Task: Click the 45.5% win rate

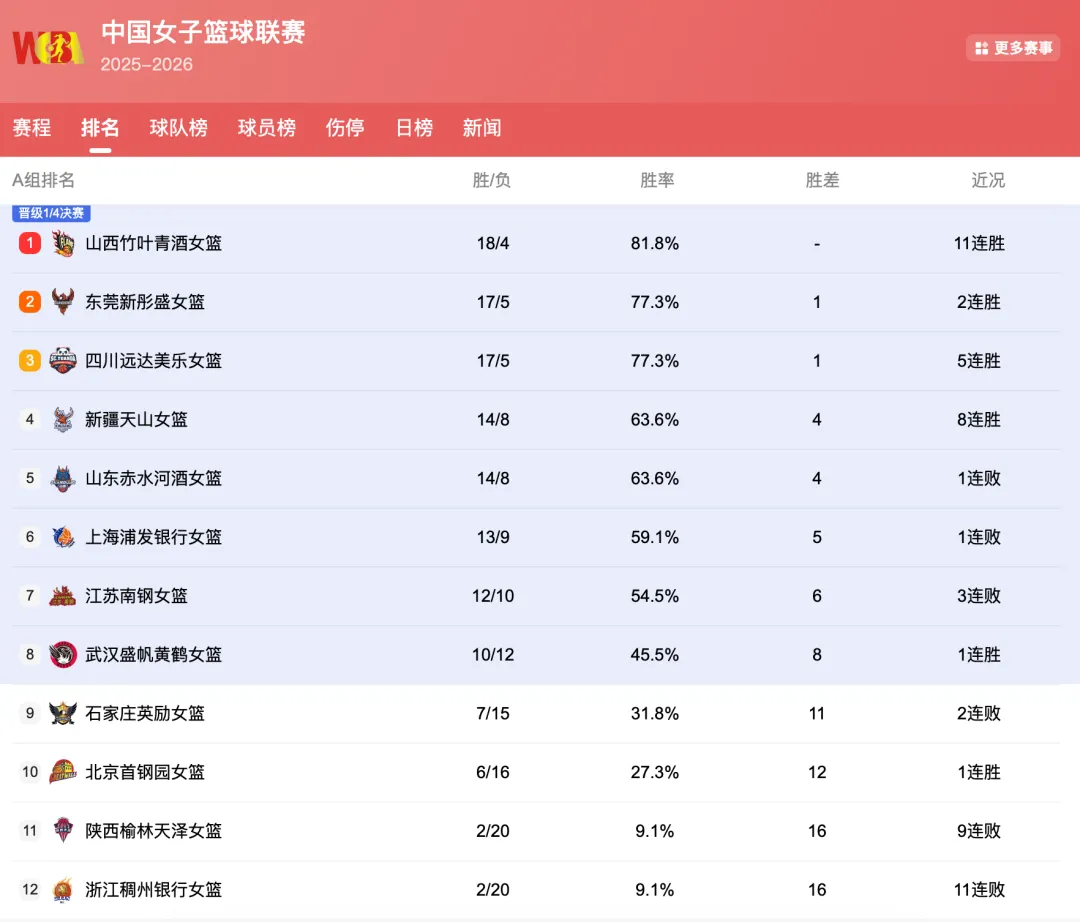Action: (655, 654)
